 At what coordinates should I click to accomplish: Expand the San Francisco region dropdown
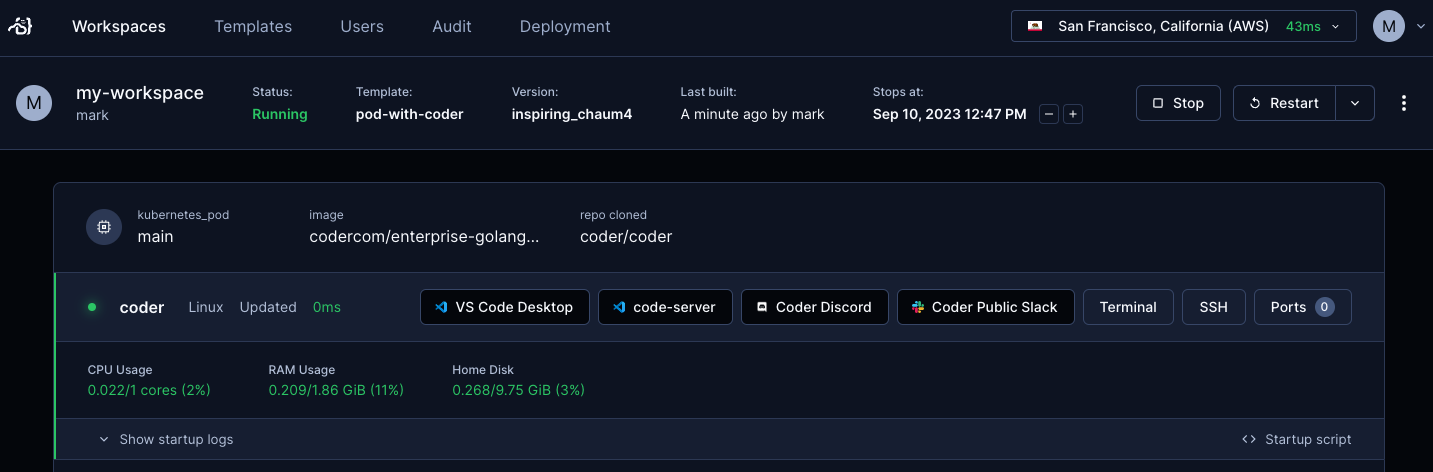pos(1184,26)
